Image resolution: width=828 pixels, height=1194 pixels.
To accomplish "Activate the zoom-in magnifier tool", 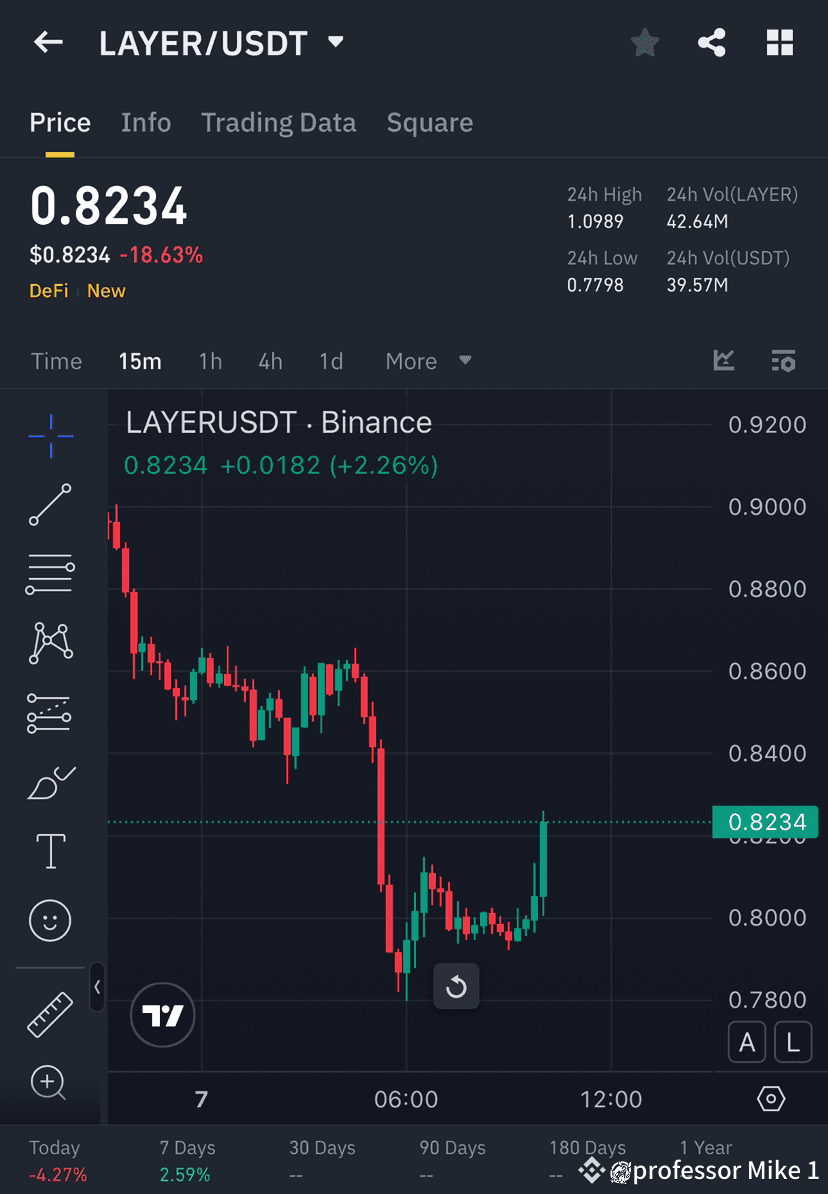I will pyautogui.click(x=50, y=1083).
